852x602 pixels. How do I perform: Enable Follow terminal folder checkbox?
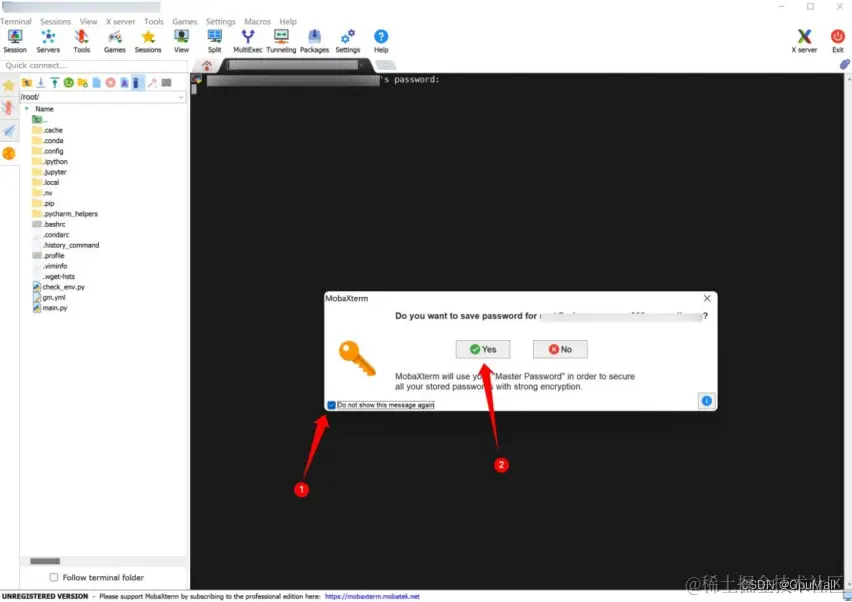pos(53,578)
